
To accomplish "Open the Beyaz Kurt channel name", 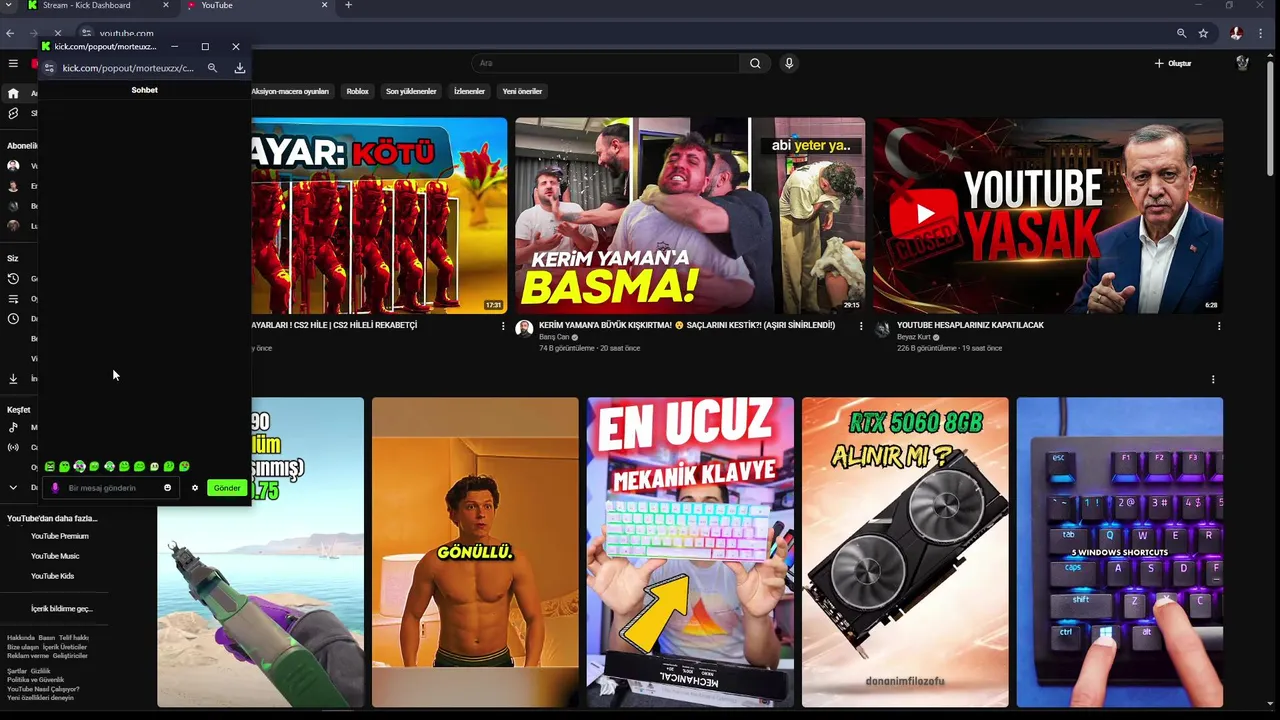I will click(914, 337).
